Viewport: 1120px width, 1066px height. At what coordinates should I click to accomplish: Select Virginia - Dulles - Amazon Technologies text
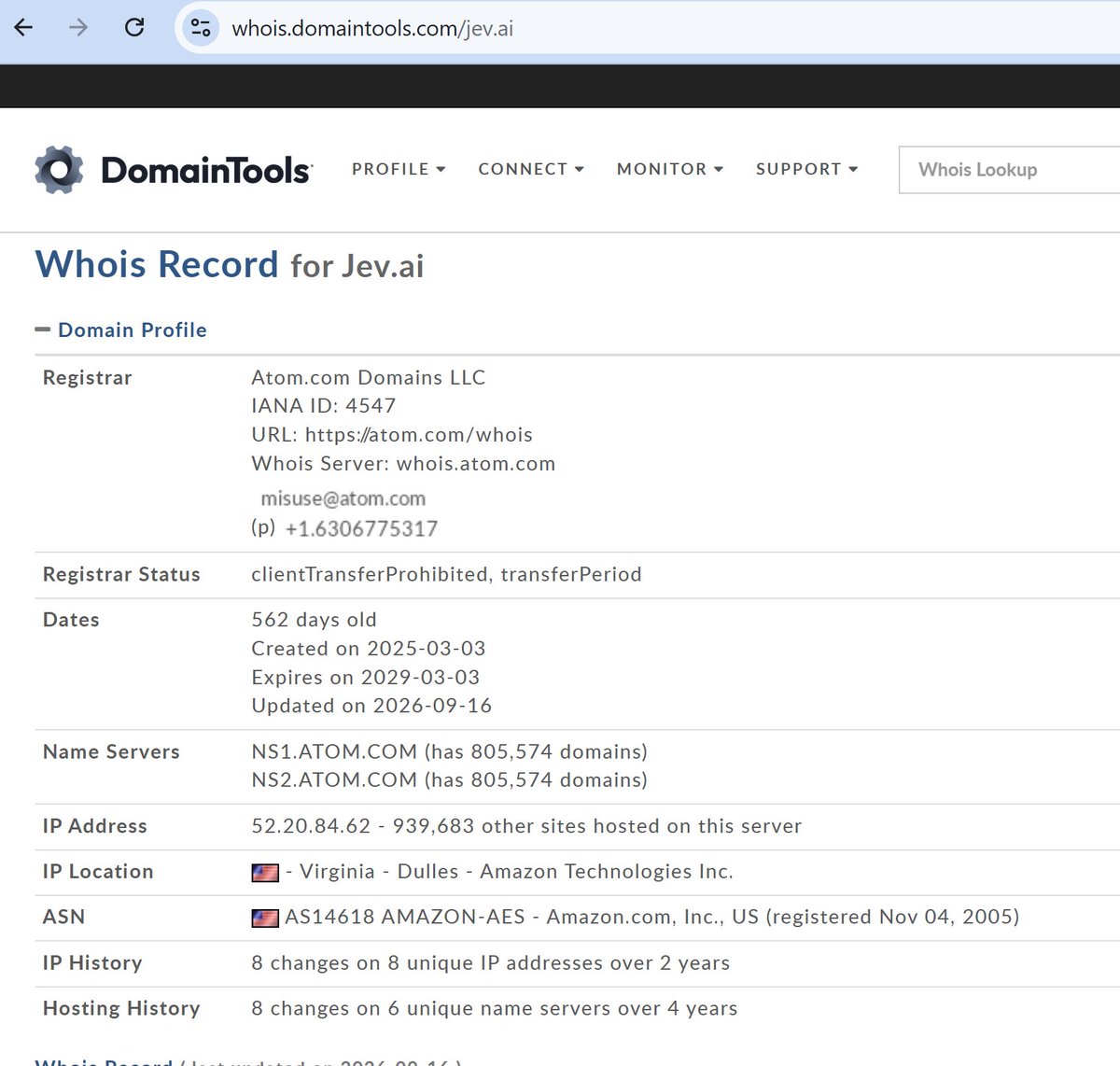[516, 872]
